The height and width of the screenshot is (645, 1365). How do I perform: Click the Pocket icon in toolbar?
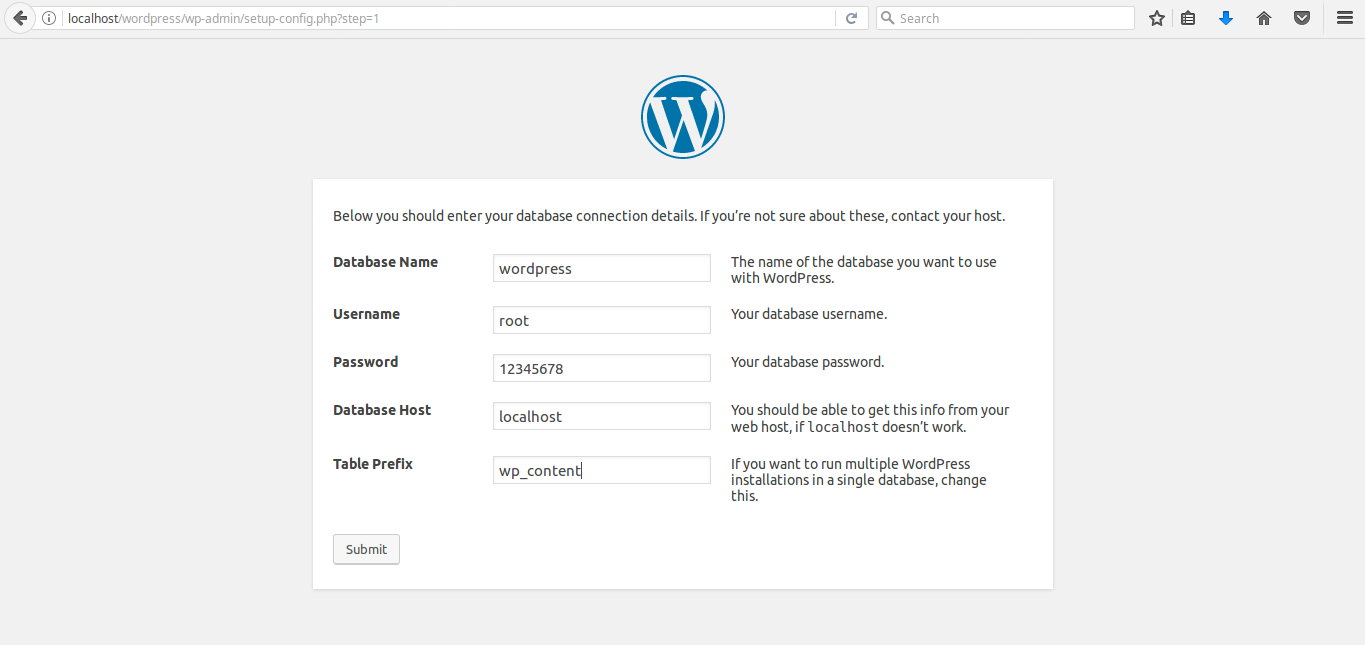click(x=1302, y=18)
